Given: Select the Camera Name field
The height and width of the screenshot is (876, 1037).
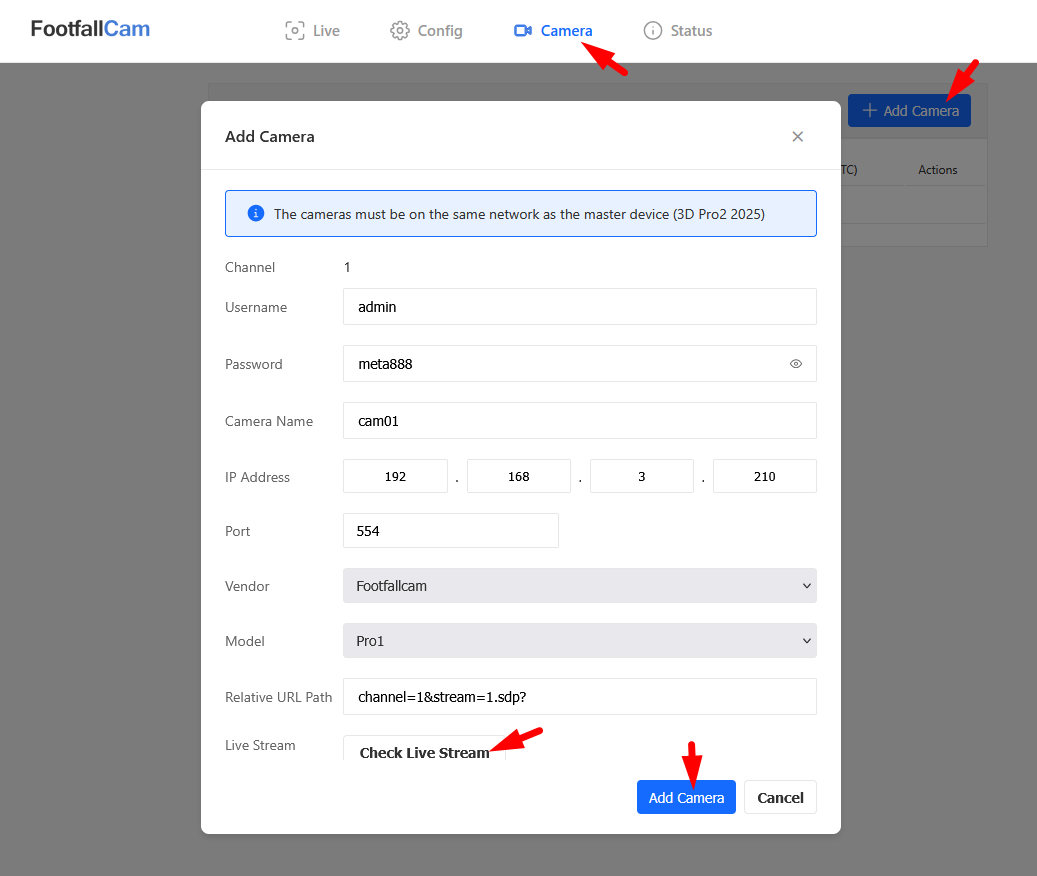Looking at the screenshot, I should 579,421.
